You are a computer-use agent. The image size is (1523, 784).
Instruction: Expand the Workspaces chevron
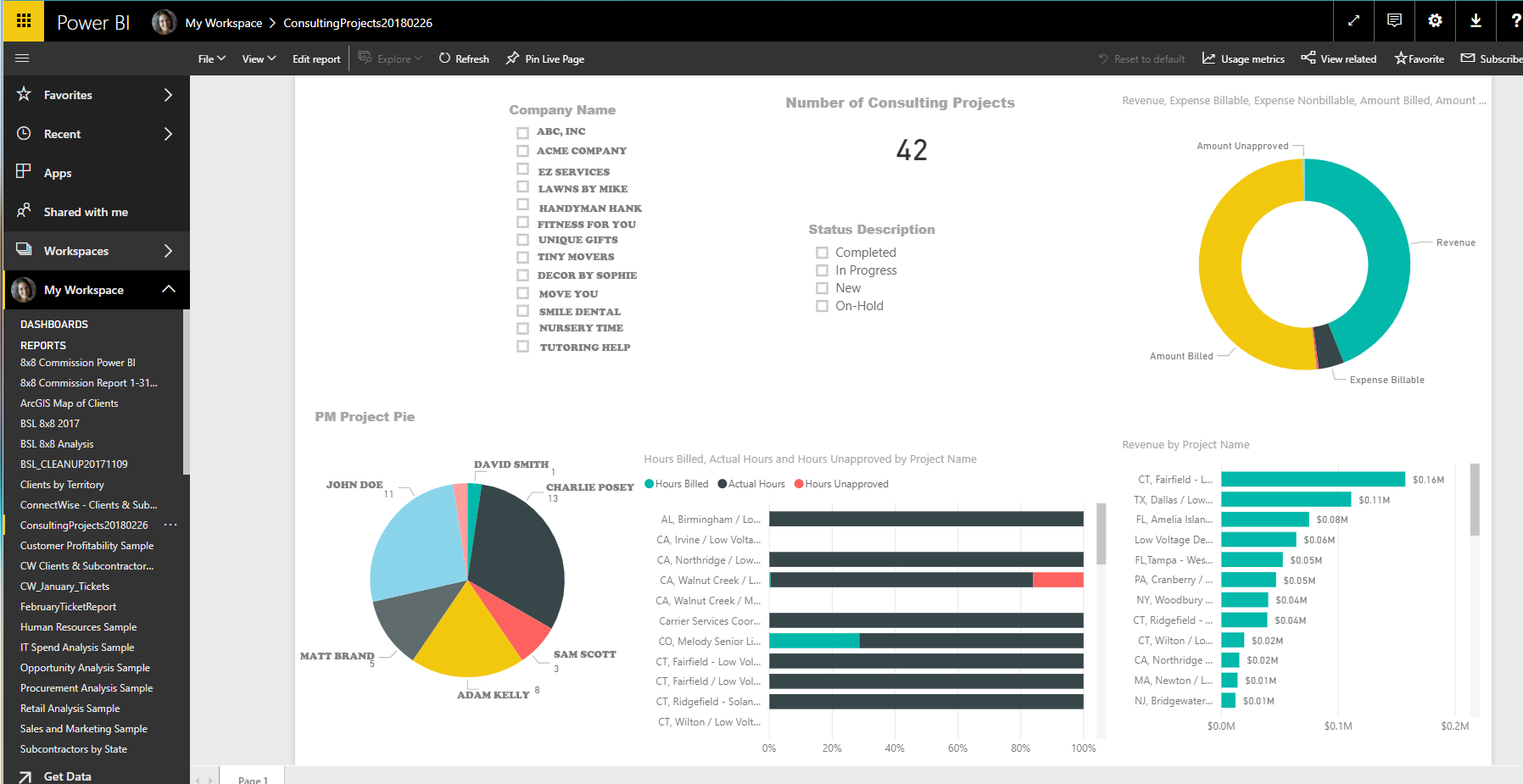(x=168, y=251)
